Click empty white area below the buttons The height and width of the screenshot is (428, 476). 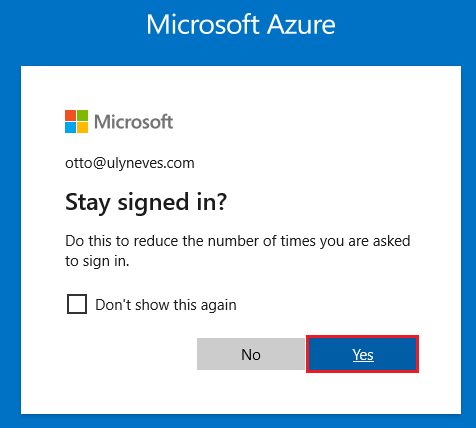pyautogui.click(x=241, y=393)
